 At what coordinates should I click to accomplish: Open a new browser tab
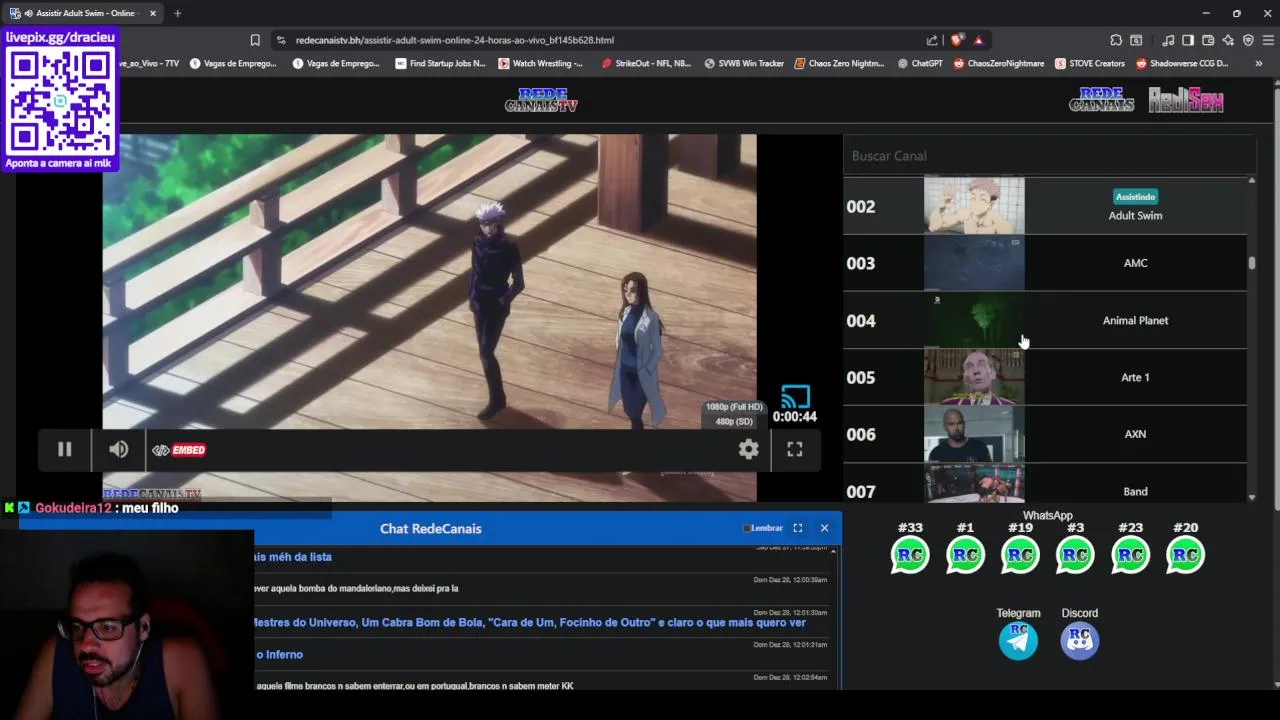click(x=177, y=13)
